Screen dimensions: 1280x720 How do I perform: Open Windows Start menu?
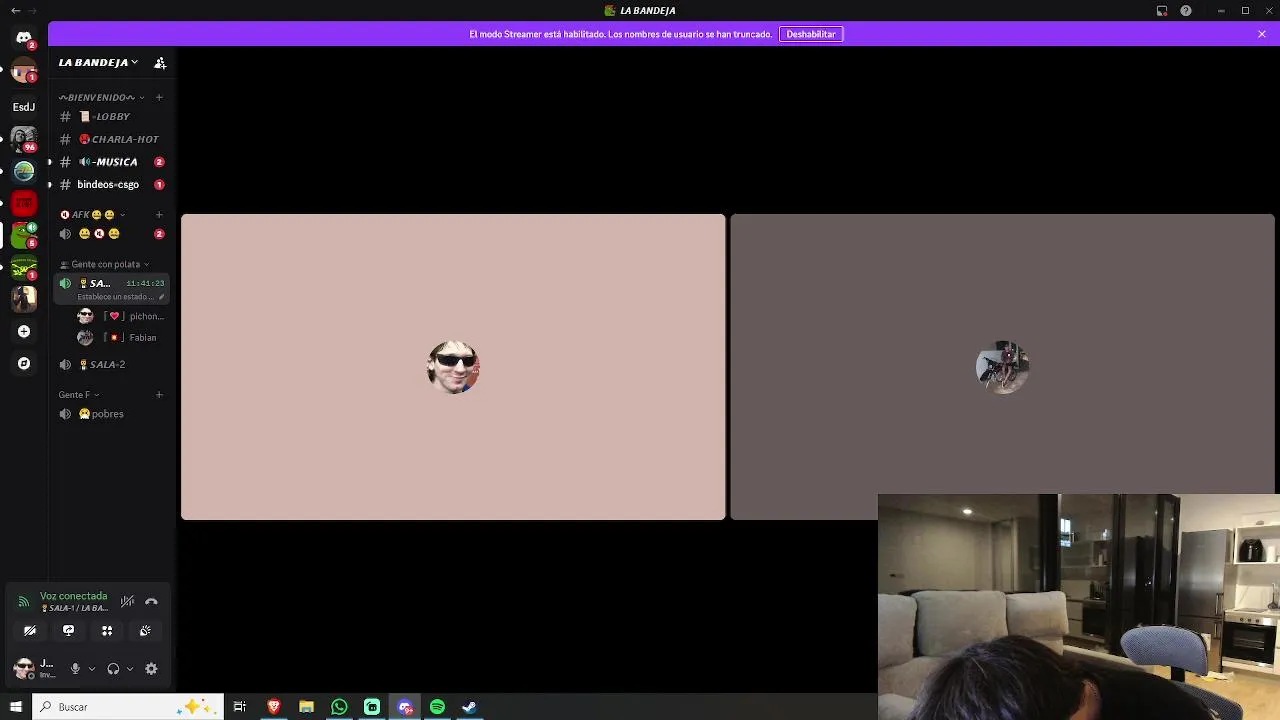[16, 707]
